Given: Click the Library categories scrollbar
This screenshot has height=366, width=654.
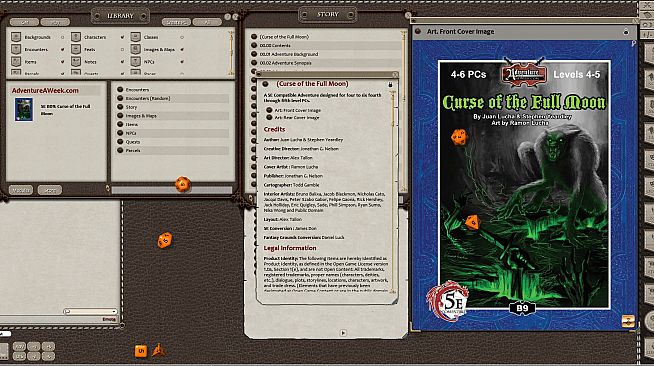Looking at the screenshot, I should point(231,52).
